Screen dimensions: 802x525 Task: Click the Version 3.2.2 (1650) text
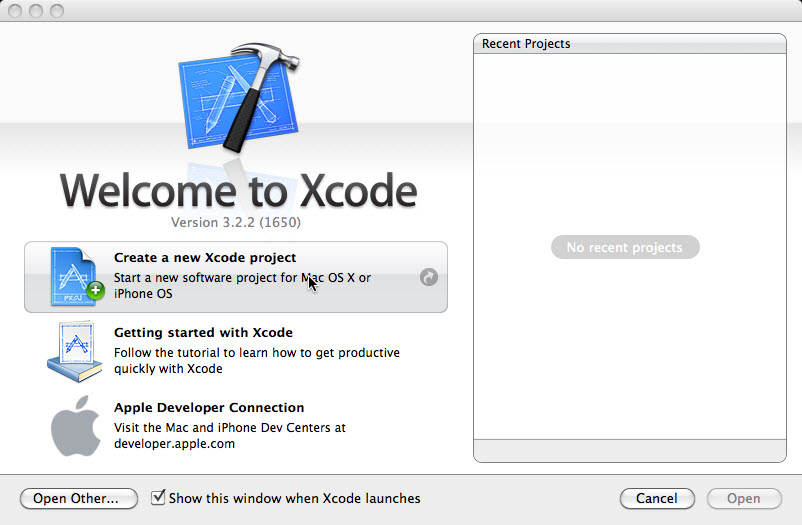coord(236,223)
